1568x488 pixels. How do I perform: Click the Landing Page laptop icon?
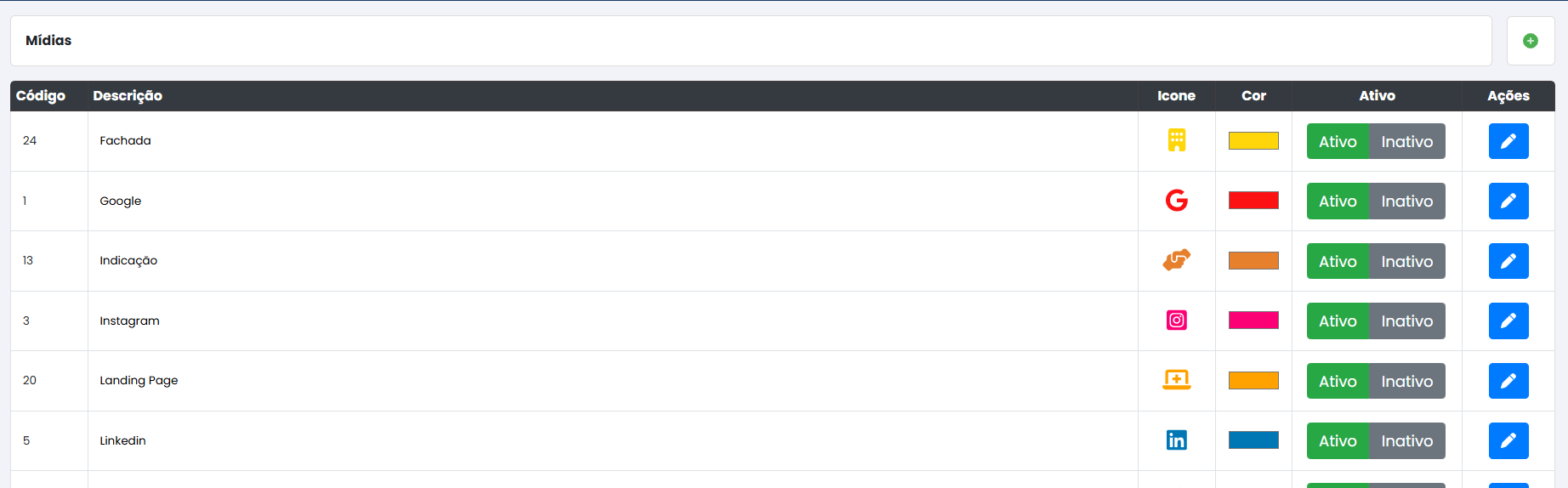[1176, 380]
